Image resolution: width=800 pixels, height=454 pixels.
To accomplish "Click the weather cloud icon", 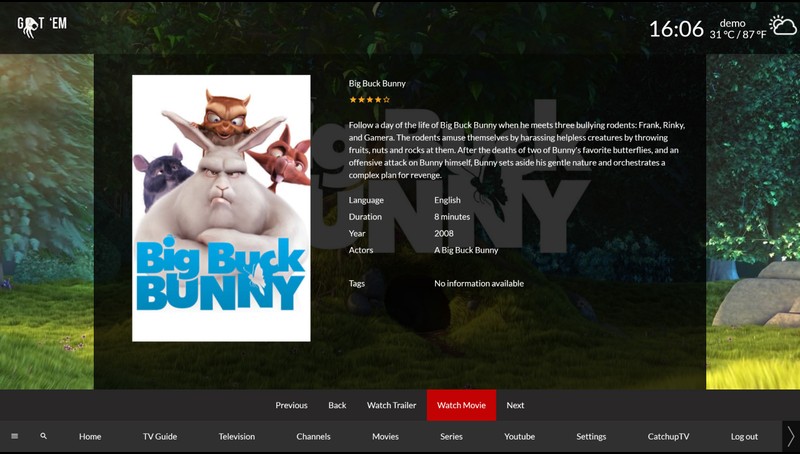I will (783, 26).
